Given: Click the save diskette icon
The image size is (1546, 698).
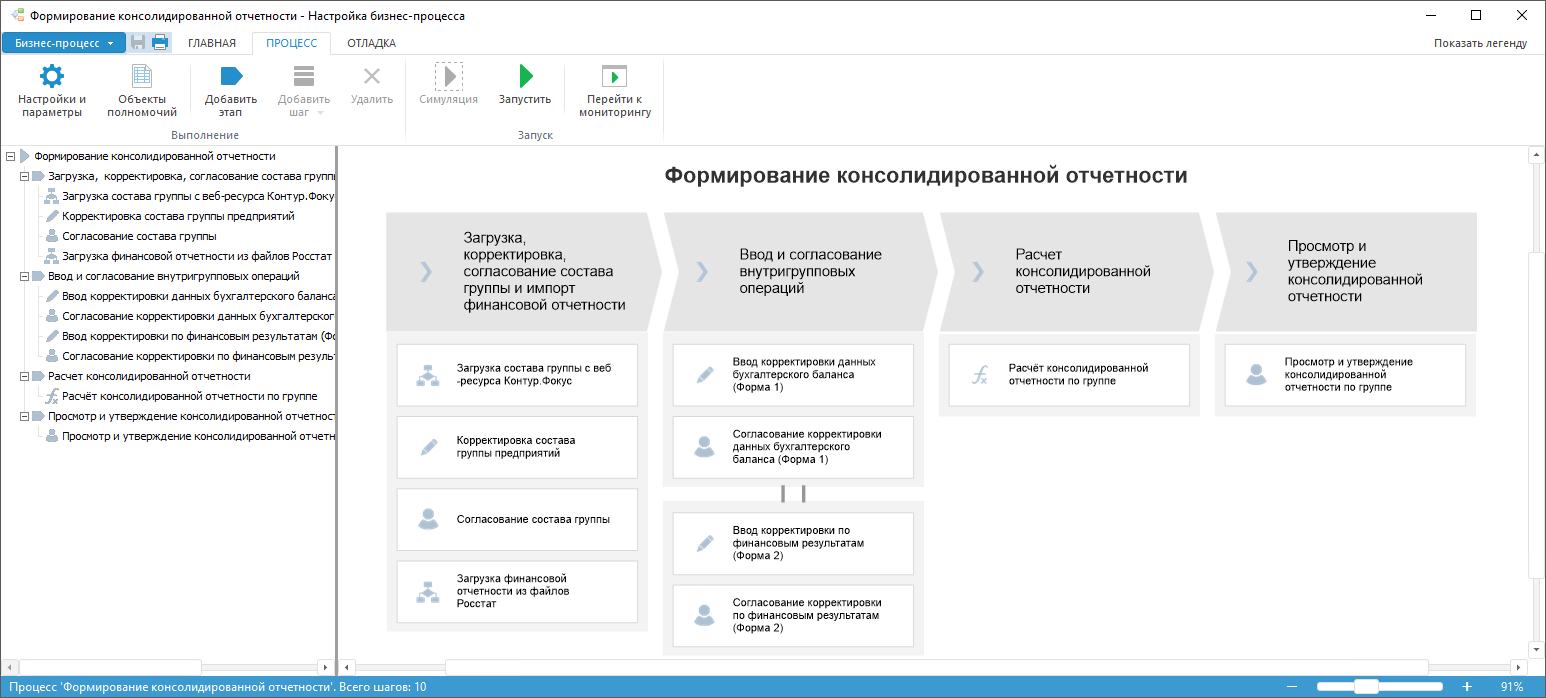Looking at the screenshot, I should tap(138, 43).
